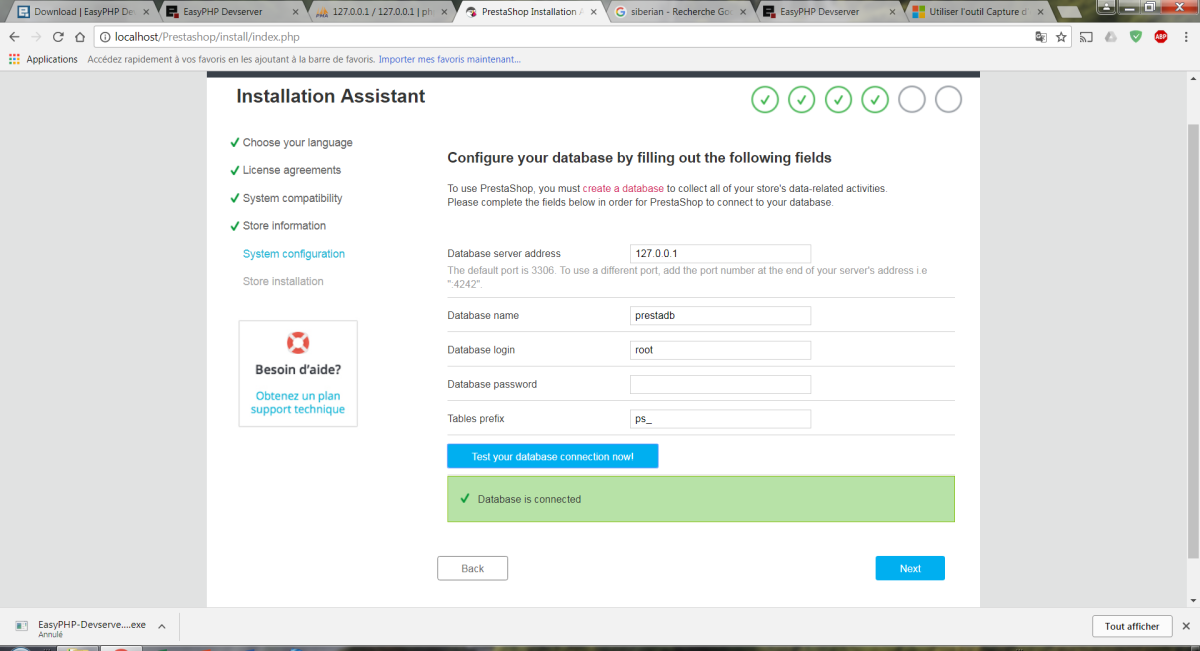Screen dimensions: 1200x651
Task: Go to Store information step
Action: pyautogui.click(x=284, y=226)
